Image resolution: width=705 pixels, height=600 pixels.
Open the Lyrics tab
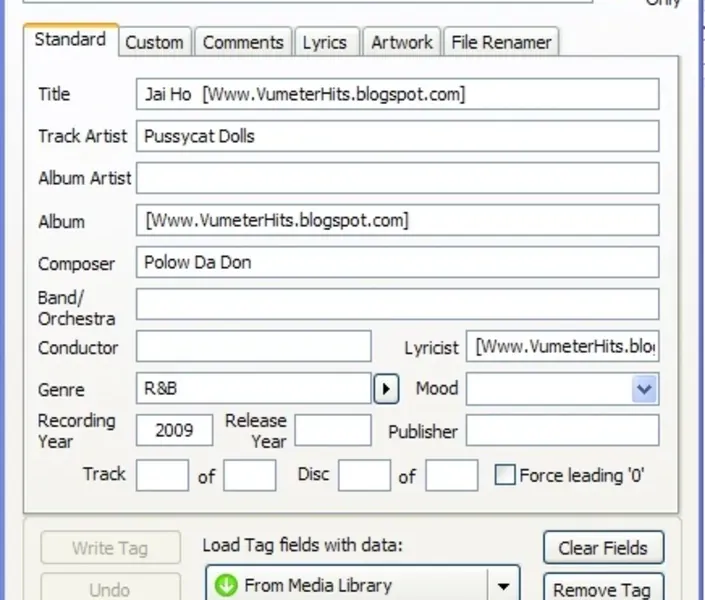click(325, 42)
